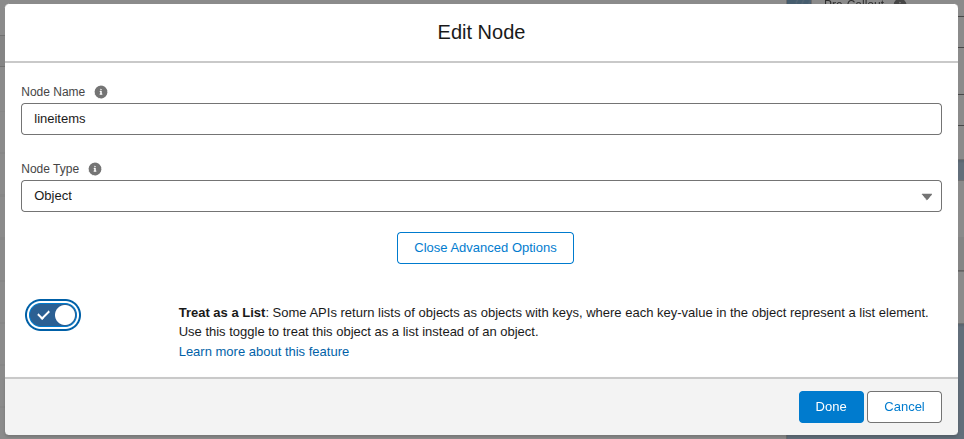Click the Pre-Callout info icon behind dialog
The image size is (964, 439).
point(899,4)
